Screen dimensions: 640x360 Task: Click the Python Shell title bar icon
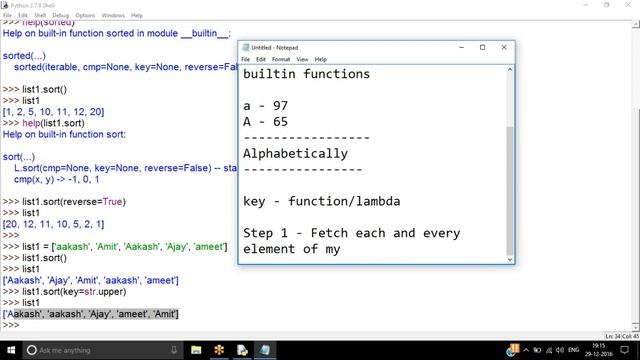point(4,5)
